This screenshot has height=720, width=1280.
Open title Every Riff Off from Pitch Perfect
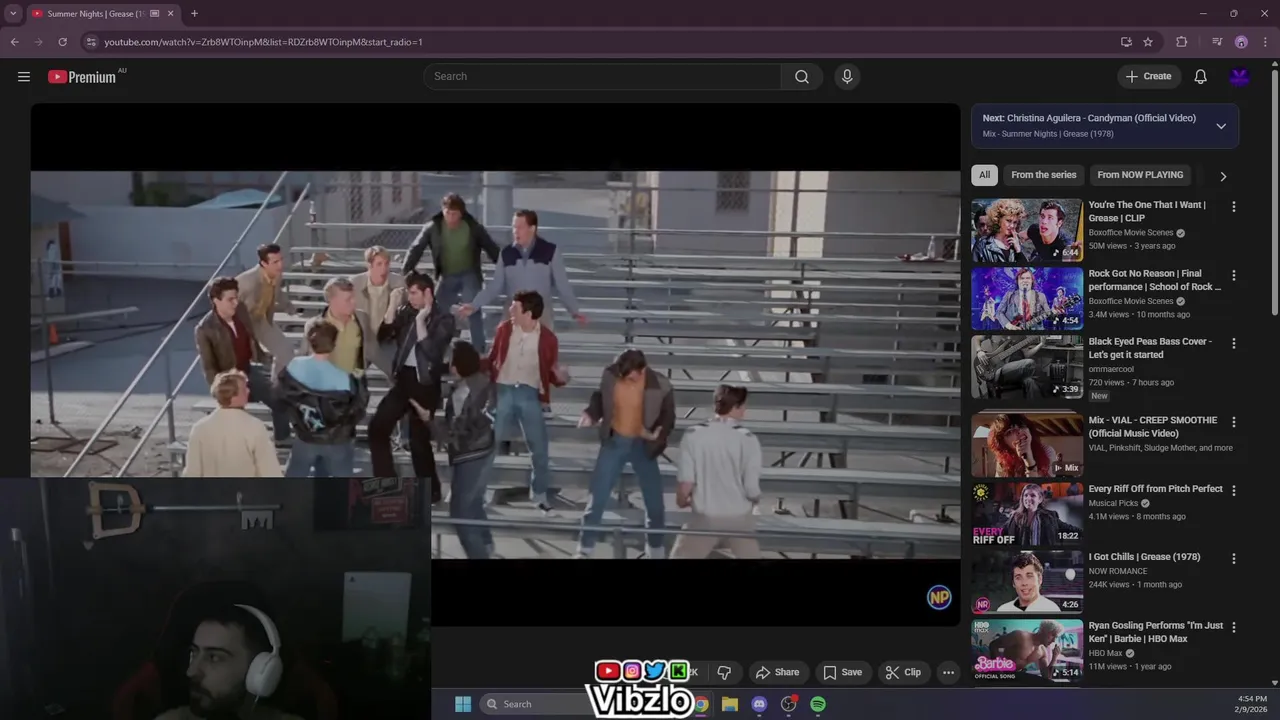coord(1155,489)
